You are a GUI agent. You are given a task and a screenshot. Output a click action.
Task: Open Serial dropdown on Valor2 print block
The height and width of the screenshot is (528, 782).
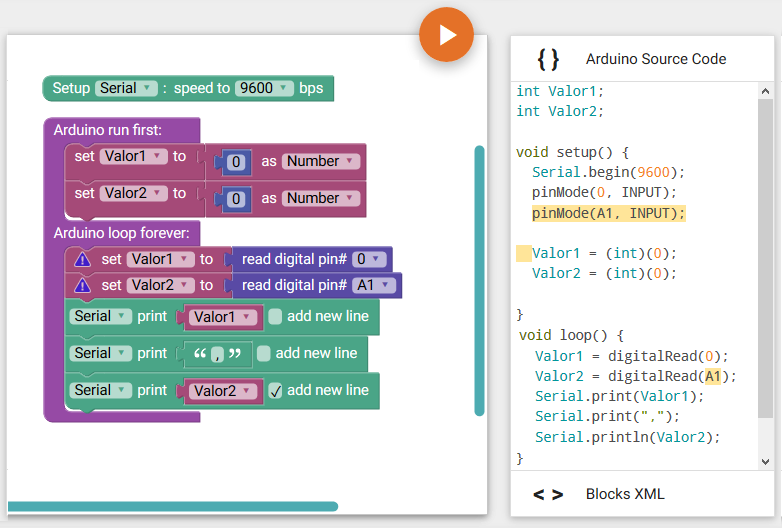pyautogui.click(x=101, y=390)
